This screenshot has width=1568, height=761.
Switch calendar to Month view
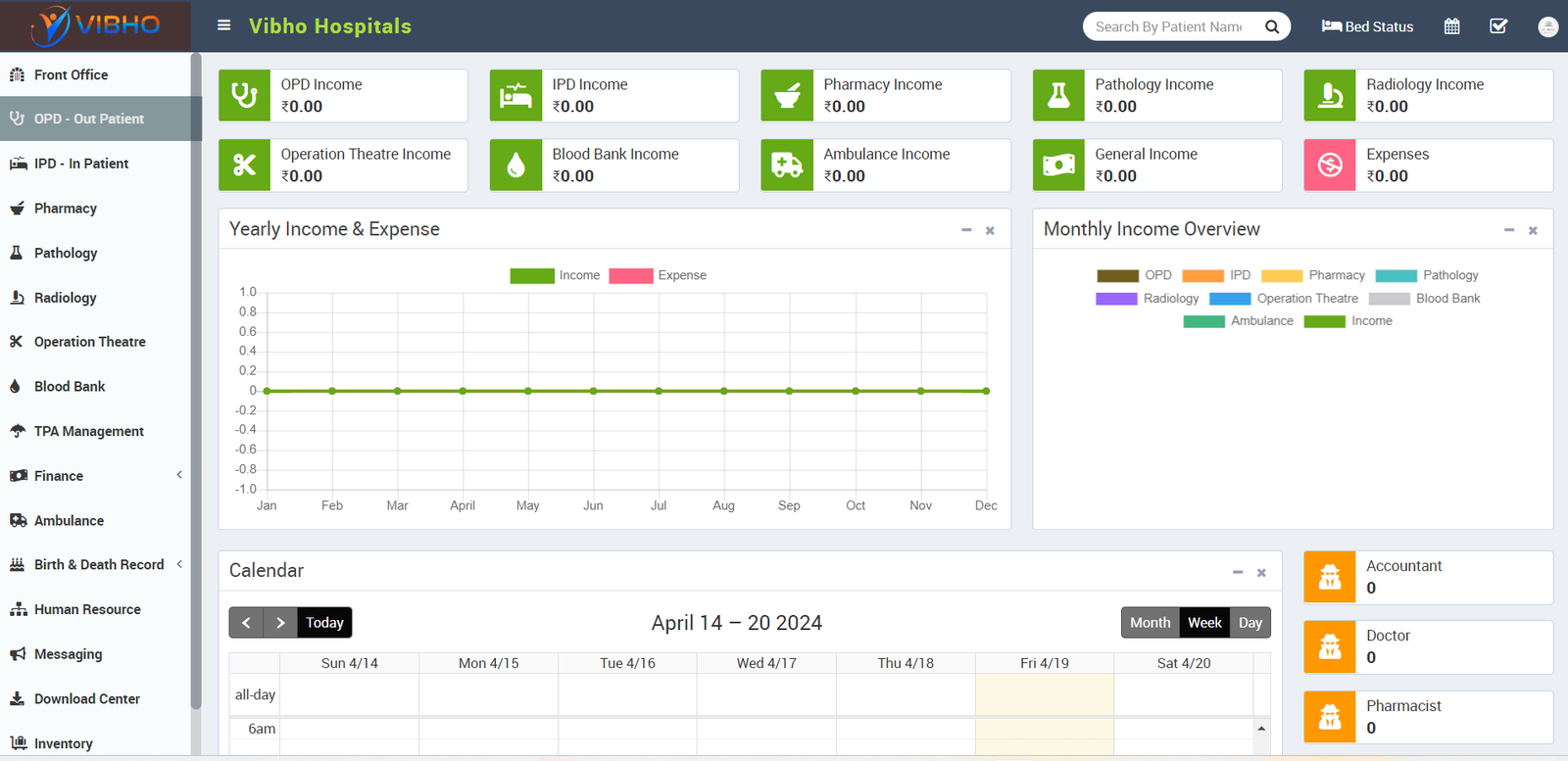click(1150, 623)
